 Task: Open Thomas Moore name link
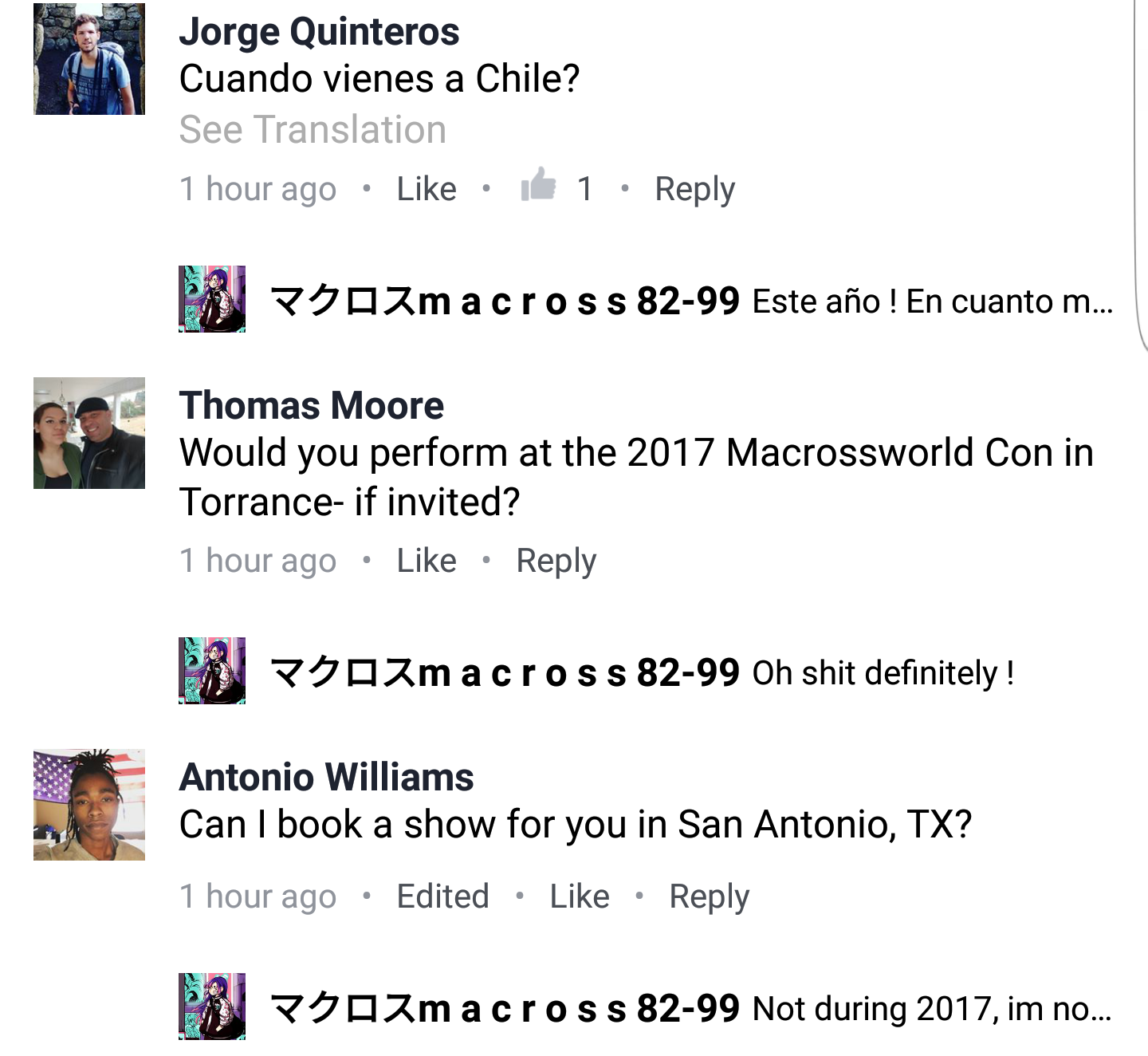pyautogui.click(x=312, y=405)
